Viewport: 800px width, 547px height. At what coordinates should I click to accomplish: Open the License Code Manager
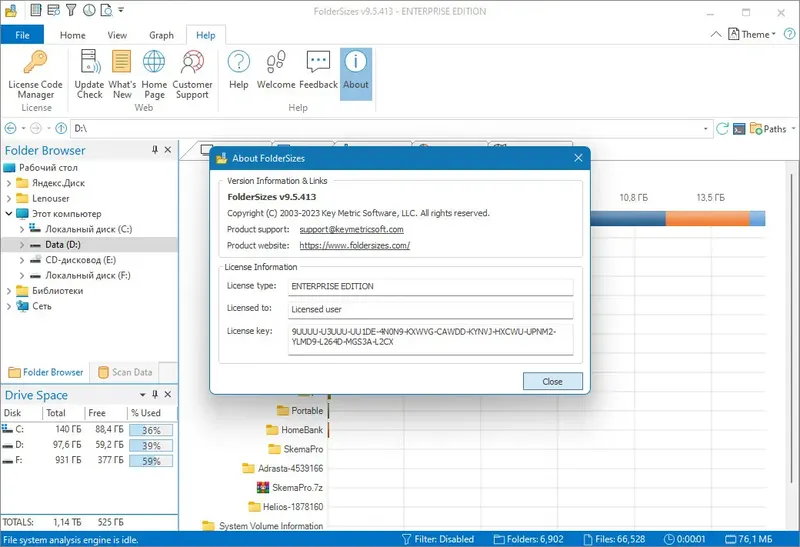(35, 74)
